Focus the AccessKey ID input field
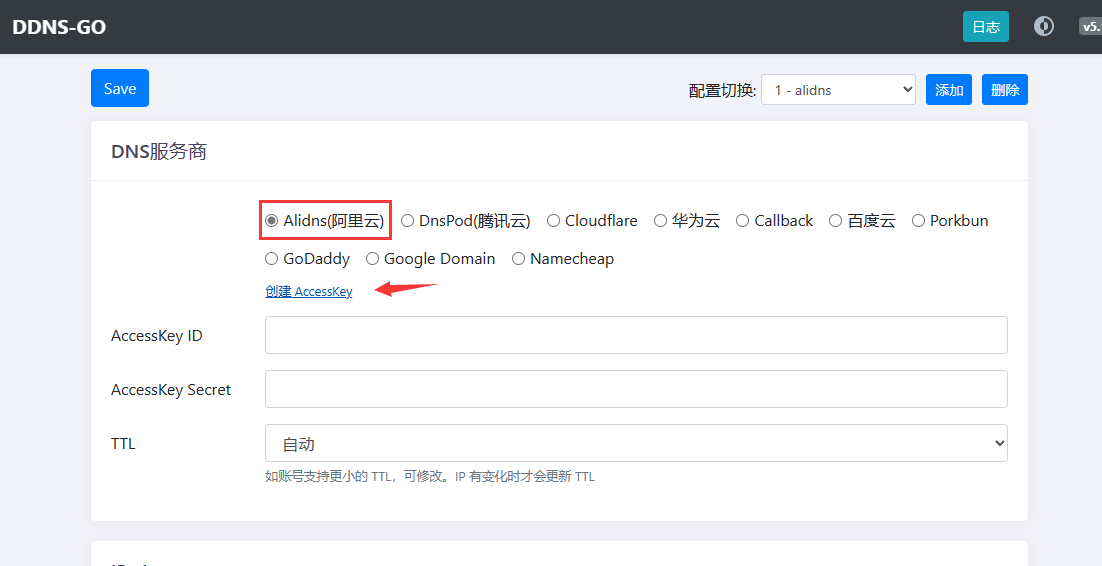This screenshot has width=1102, height=566. click(636, 335)
